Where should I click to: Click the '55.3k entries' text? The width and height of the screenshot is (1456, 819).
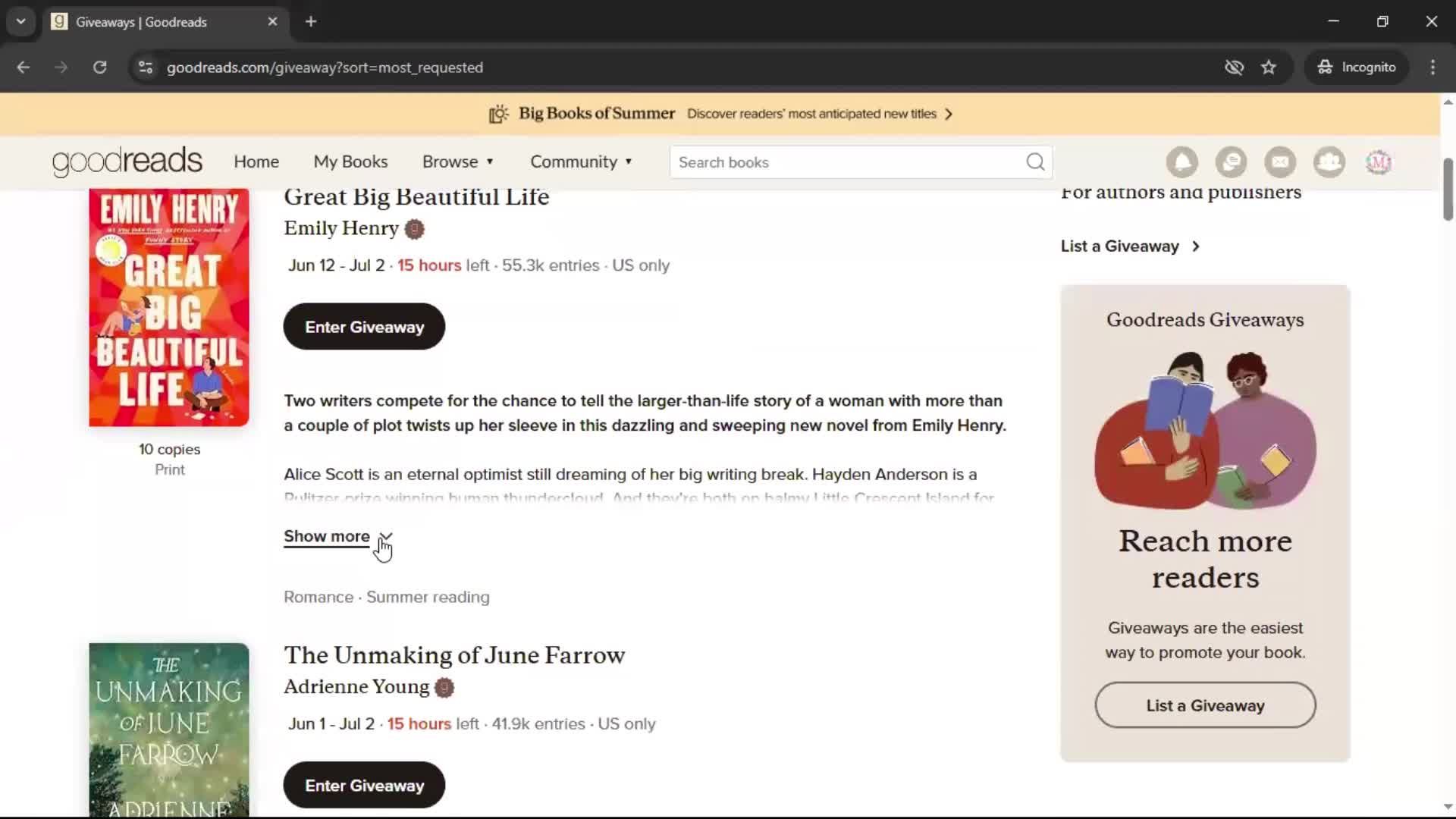[551, 265]
